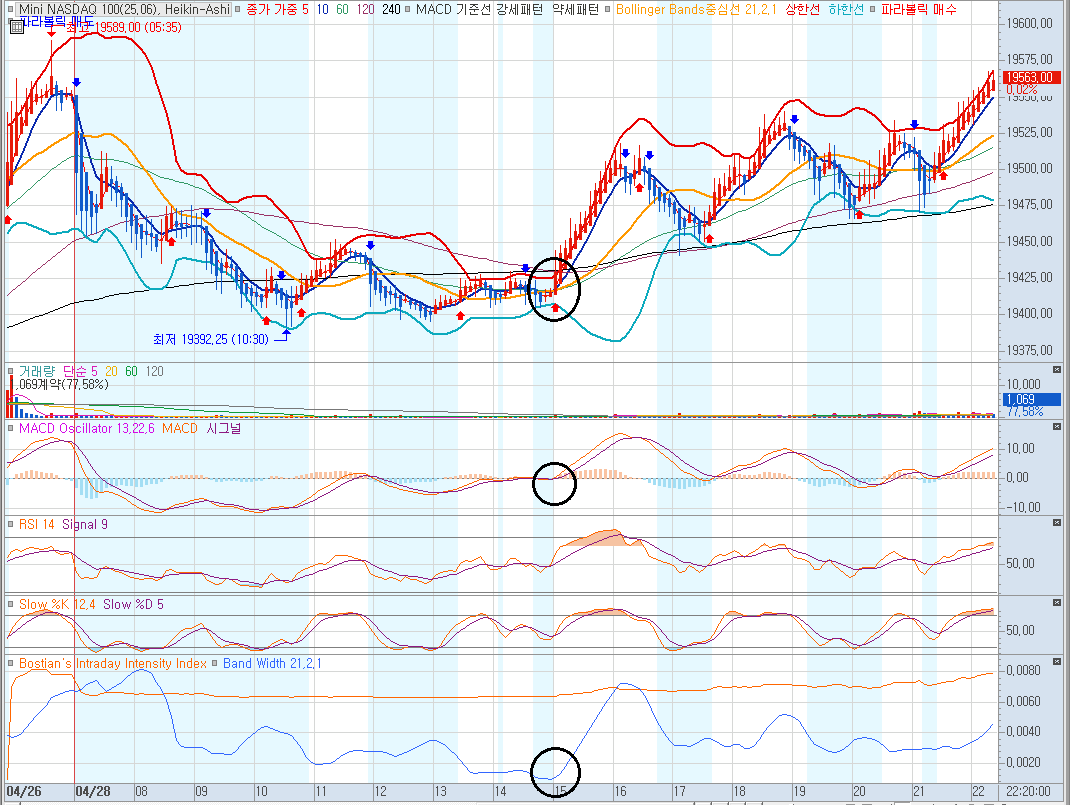Toggle the square marker before 거래량 indicator
The width and height of the screenshot is (1070, 805).
coord(10,371)
